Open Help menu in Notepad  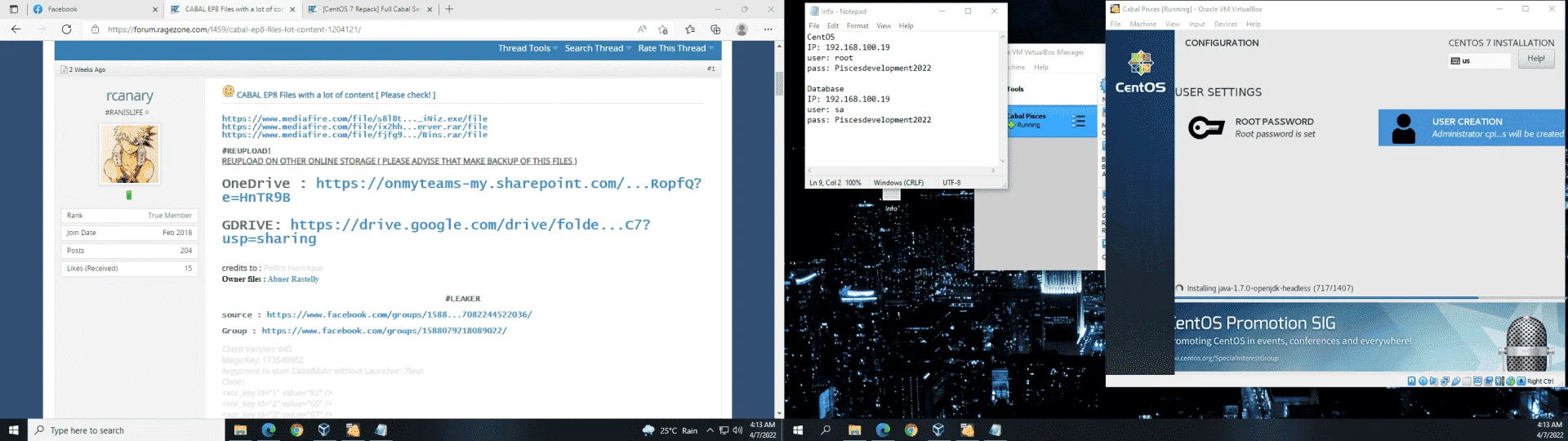[x=906, y=26]
